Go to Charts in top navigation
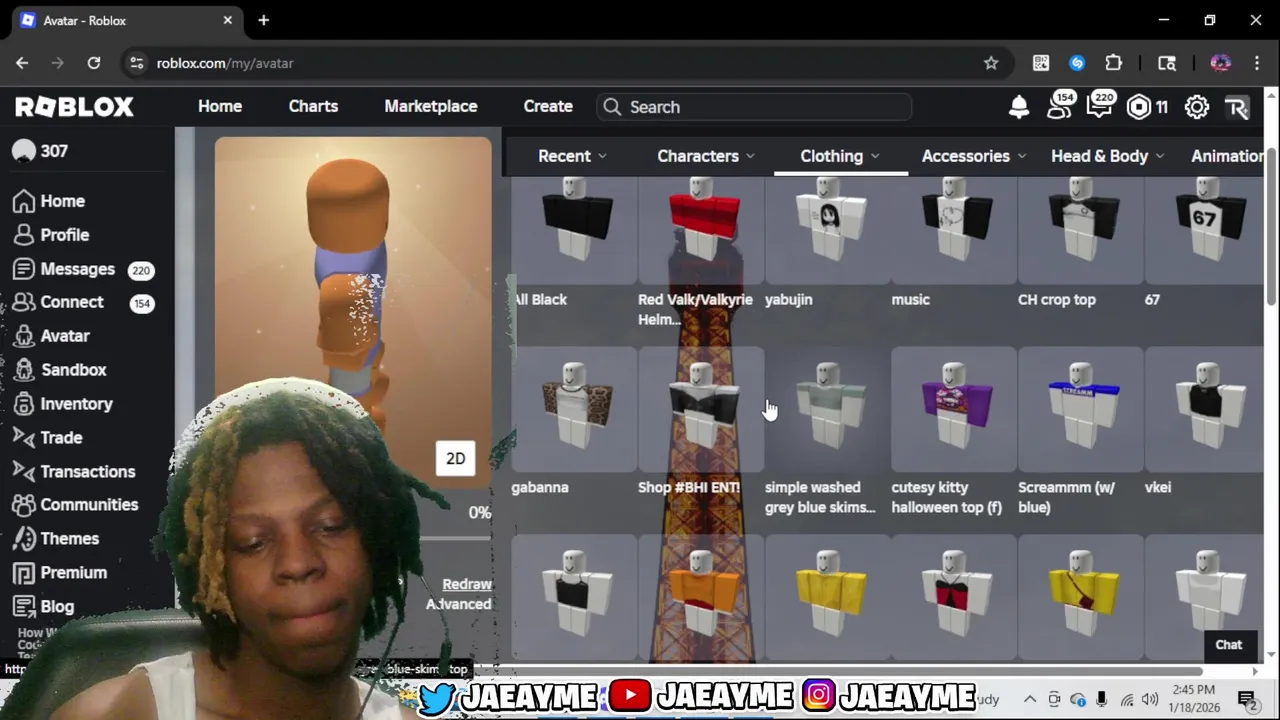The width and height of the screenshot is (1280, 720). (313, 106)
